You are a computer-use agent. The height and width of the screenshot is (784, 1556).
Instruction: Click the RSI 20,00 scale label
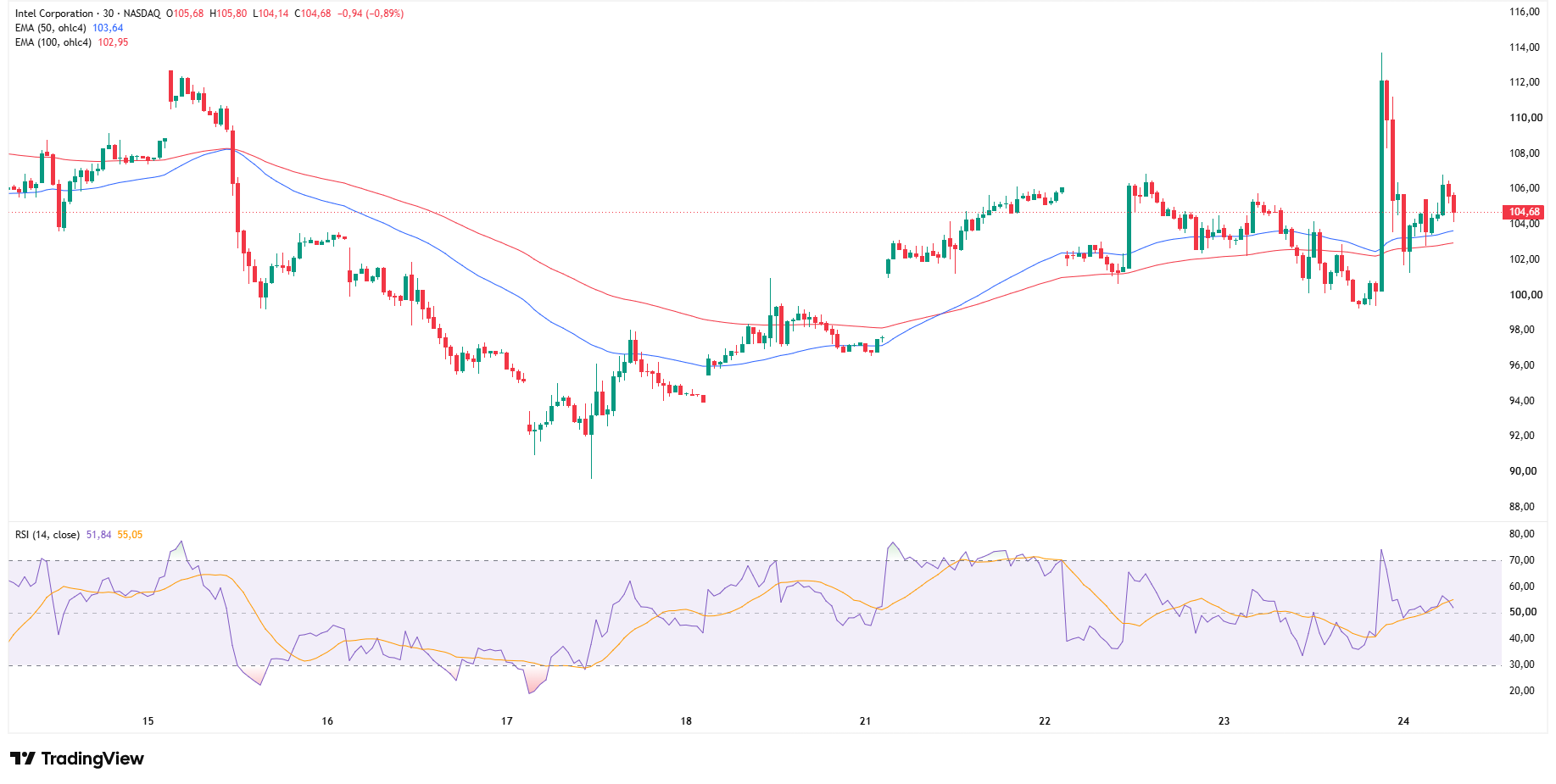[1522, 691]
